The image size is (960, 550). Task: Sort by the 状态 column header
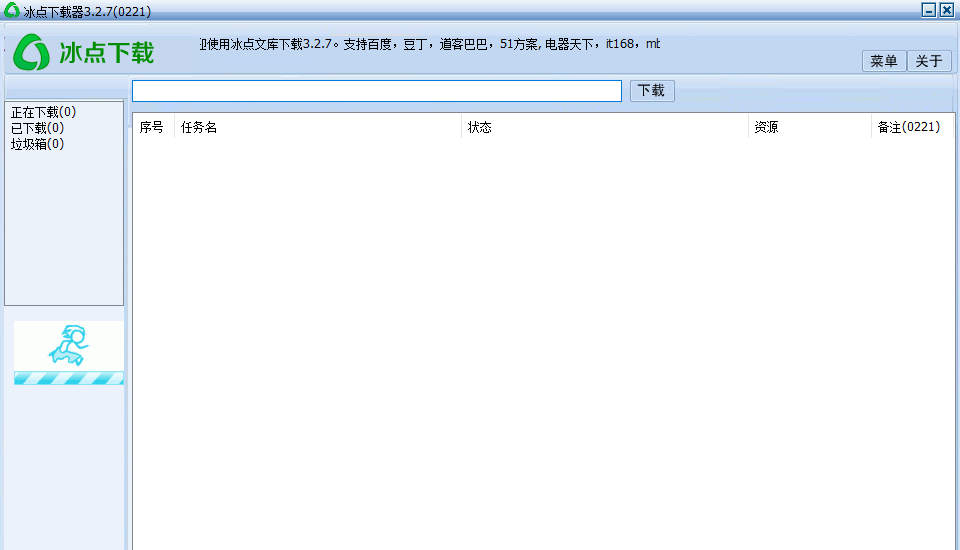(480, 127)
